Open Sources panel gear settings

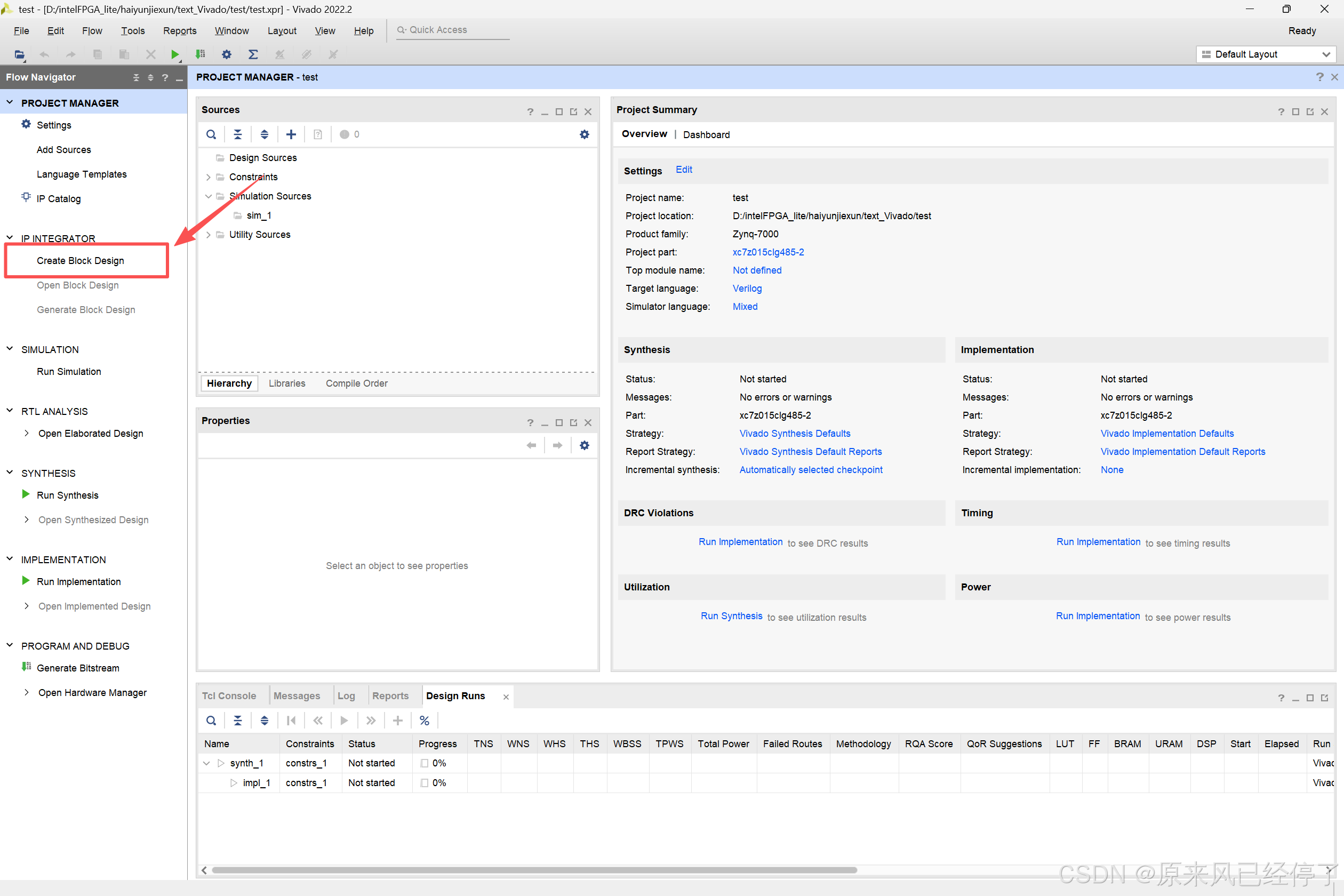point(584,134)
